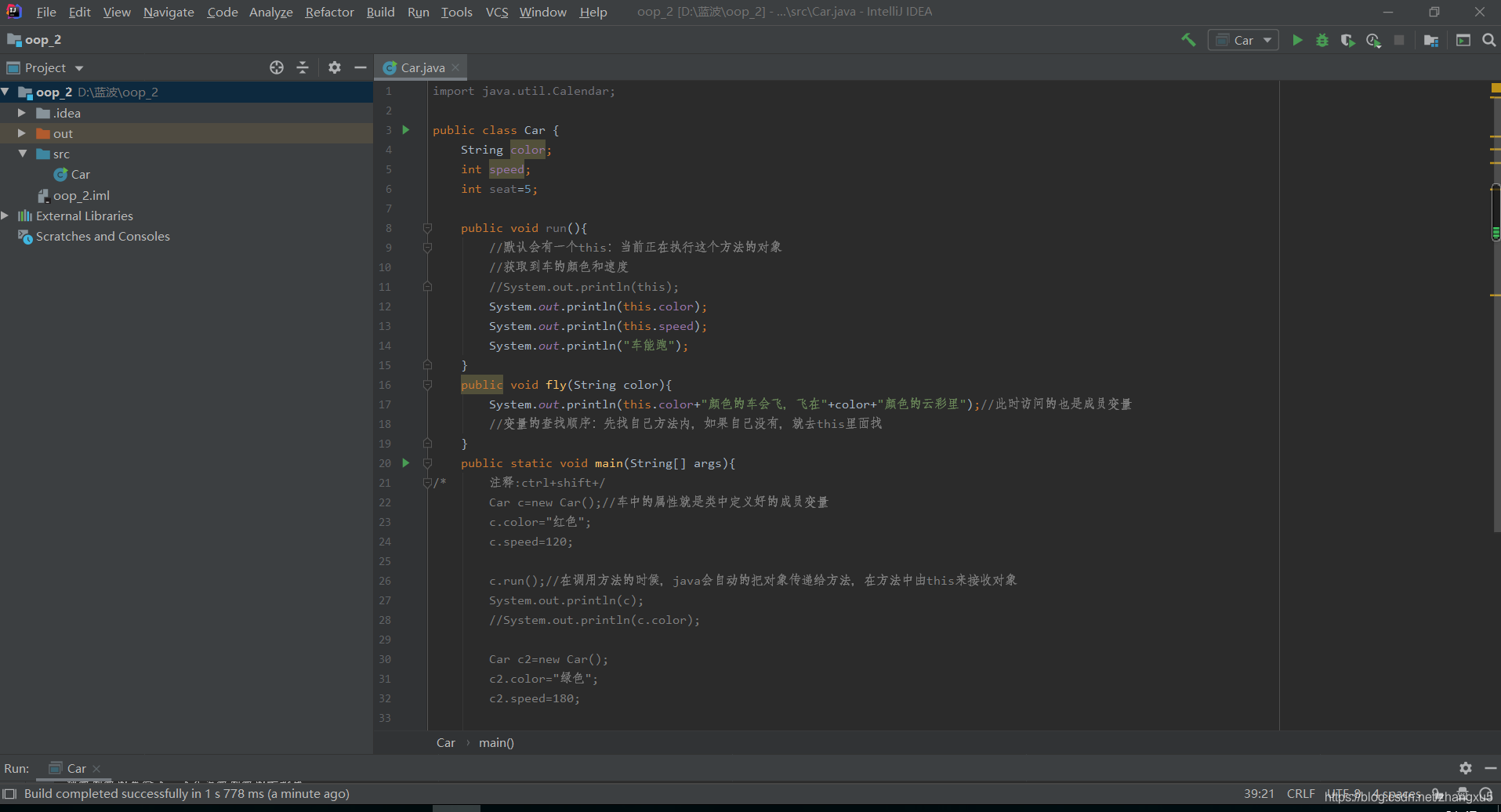Open the File menu
Image resolution: width=1501 pixels, height=812 pixels.
(46, 12)
